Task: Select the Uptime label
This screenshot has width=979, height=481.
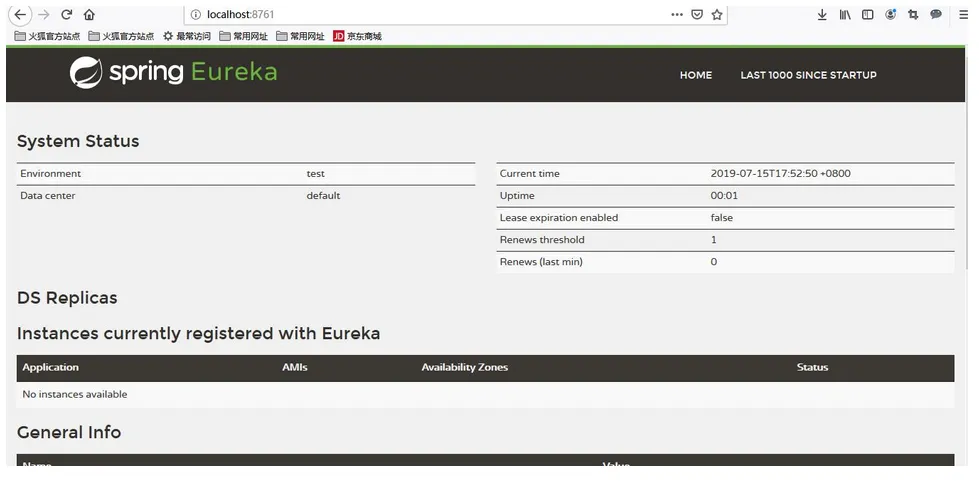Action: coord(517,196)
